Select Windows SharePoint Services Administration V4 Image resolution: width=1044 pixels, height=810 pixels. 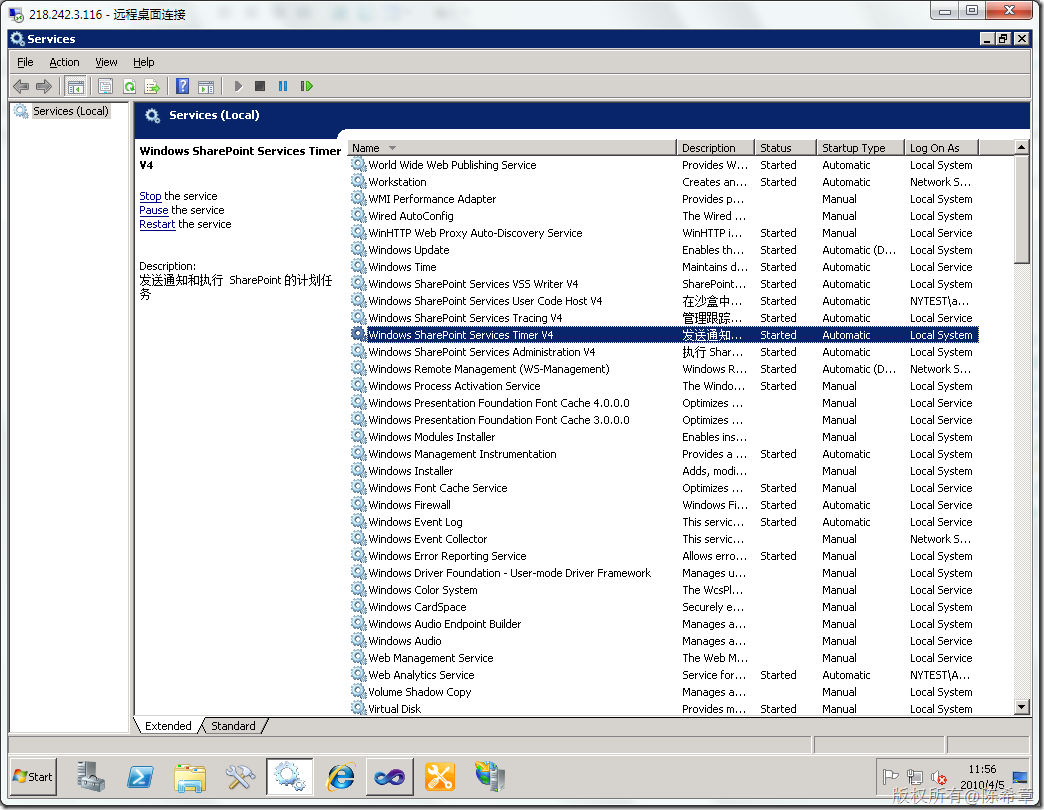coord(664,351)
